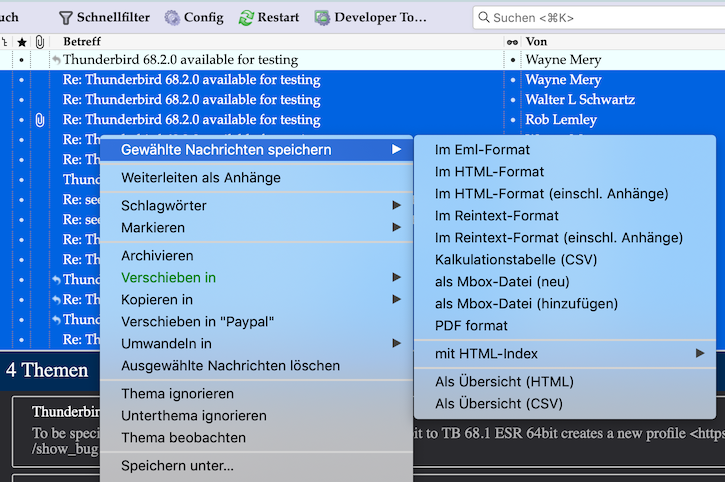
Task: Click the paperclip on Rob Lemley's message
Action: [40, 120]
